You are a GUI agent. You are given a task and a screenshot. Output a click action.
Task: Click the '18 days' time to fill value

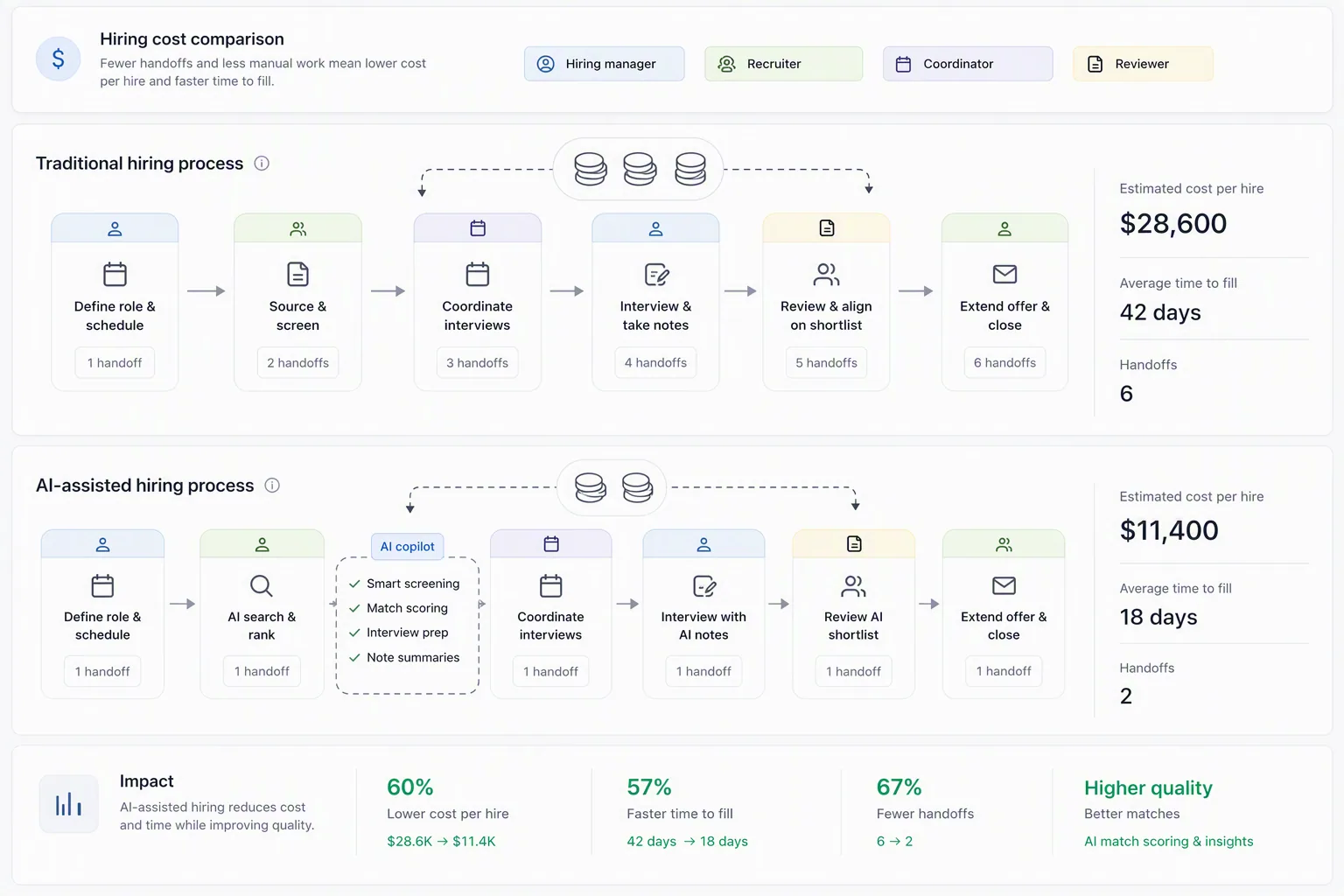coord(1158,617)
